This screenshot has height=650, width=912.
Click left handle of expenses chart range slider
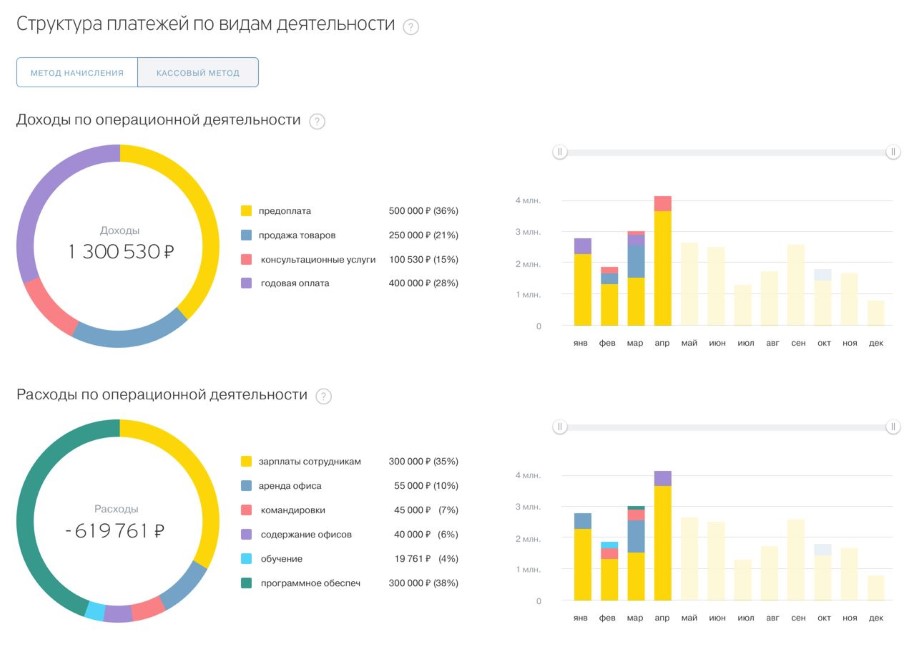pyautogui.click(x=561, y=427)
